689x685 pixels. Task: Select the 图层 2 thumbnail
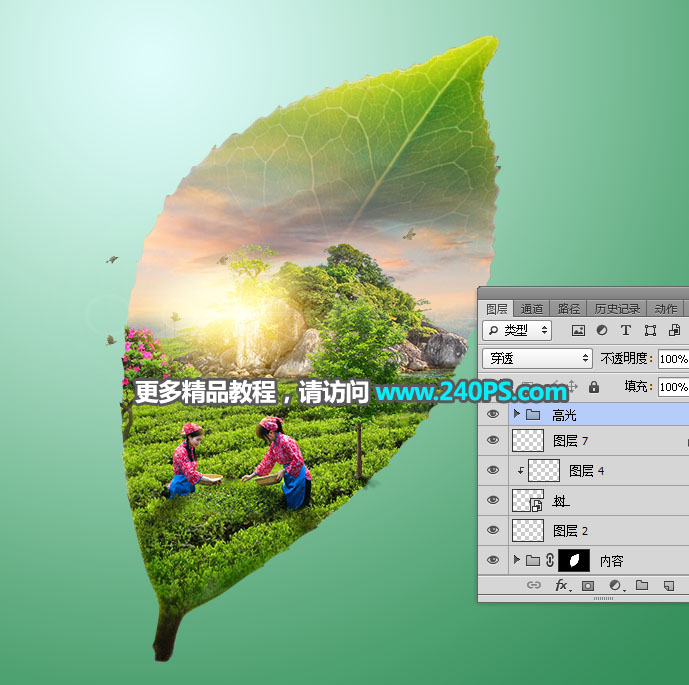point(528,530)
